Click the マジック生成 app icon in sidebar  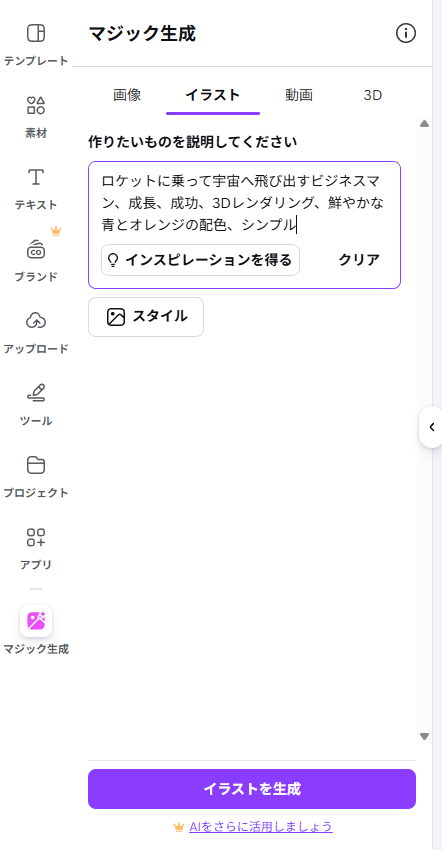point(36,621)
